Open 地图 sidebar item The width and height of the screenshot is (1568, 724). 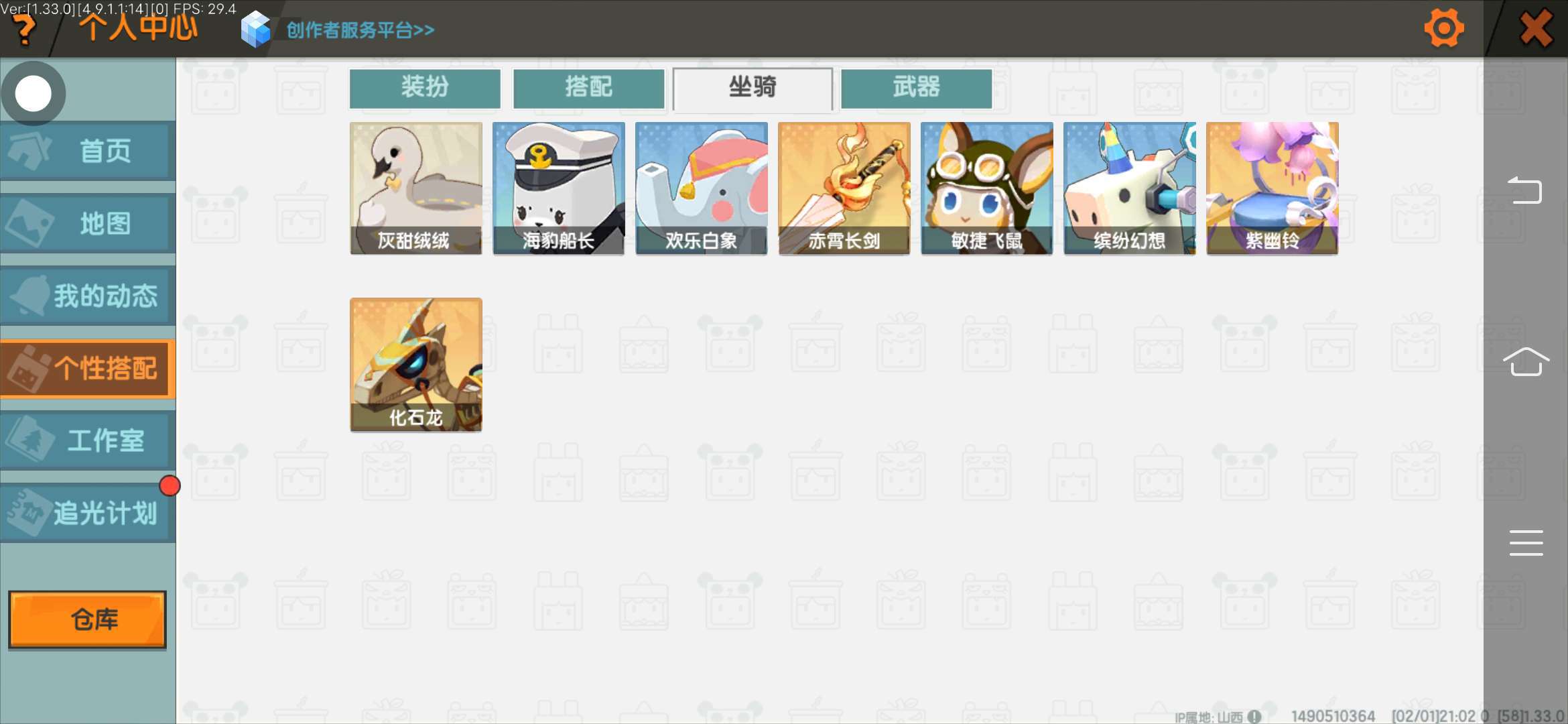pos(88,223)
